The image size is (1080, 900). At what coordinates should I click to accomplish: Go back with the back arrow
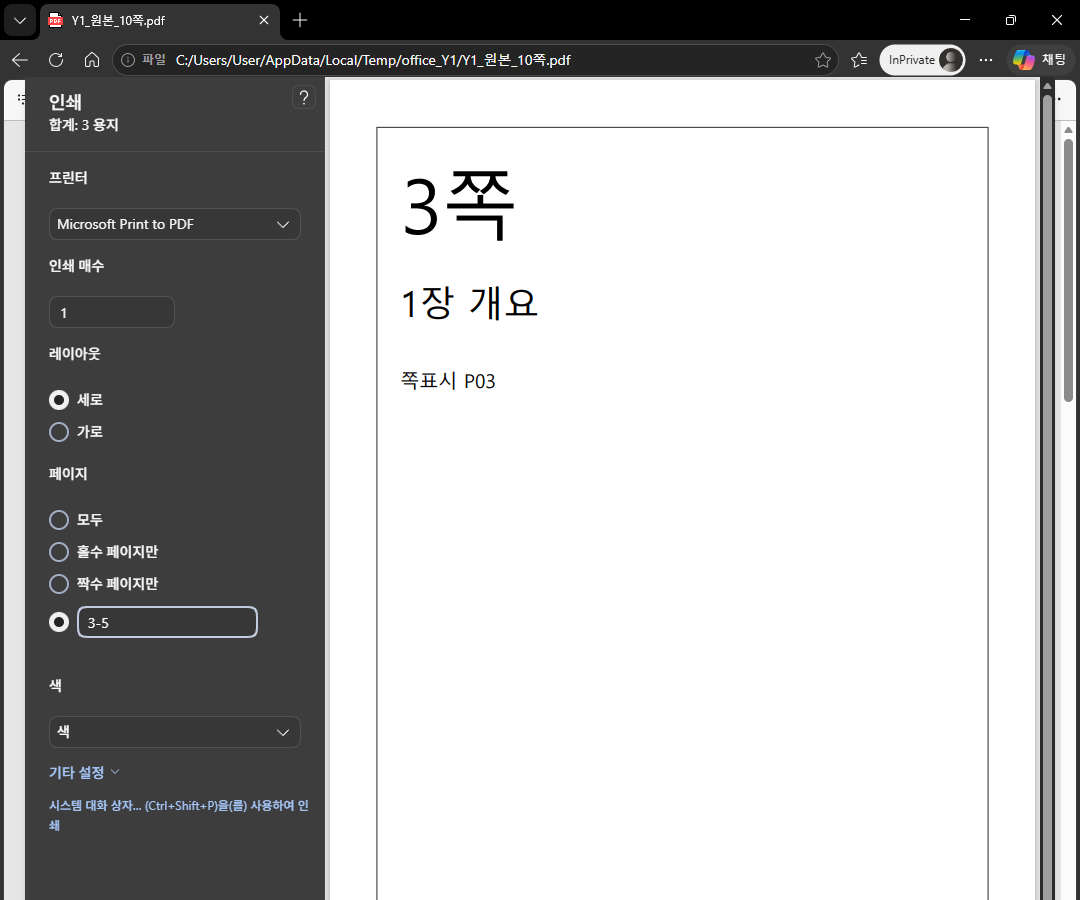20,60
